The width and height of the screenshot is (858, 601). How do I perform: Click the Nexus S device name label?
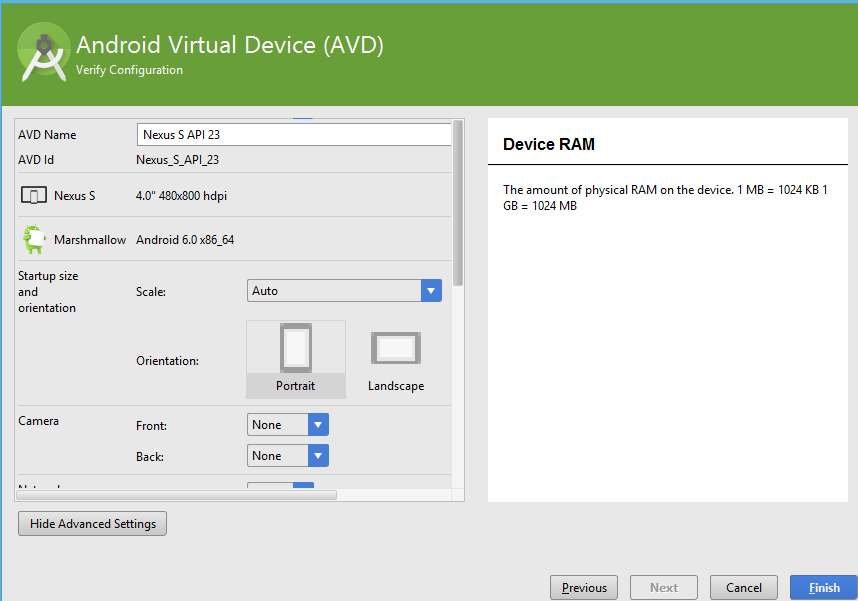pyautogui.click(x=74, y=196)
